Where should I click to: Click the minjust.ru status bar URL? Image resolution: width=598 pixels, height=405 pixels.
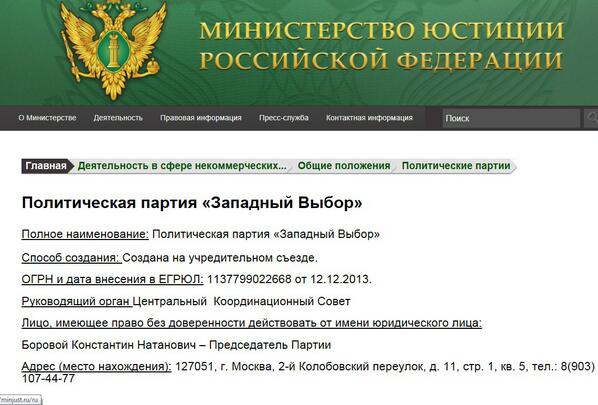click(x=20, y=400)
